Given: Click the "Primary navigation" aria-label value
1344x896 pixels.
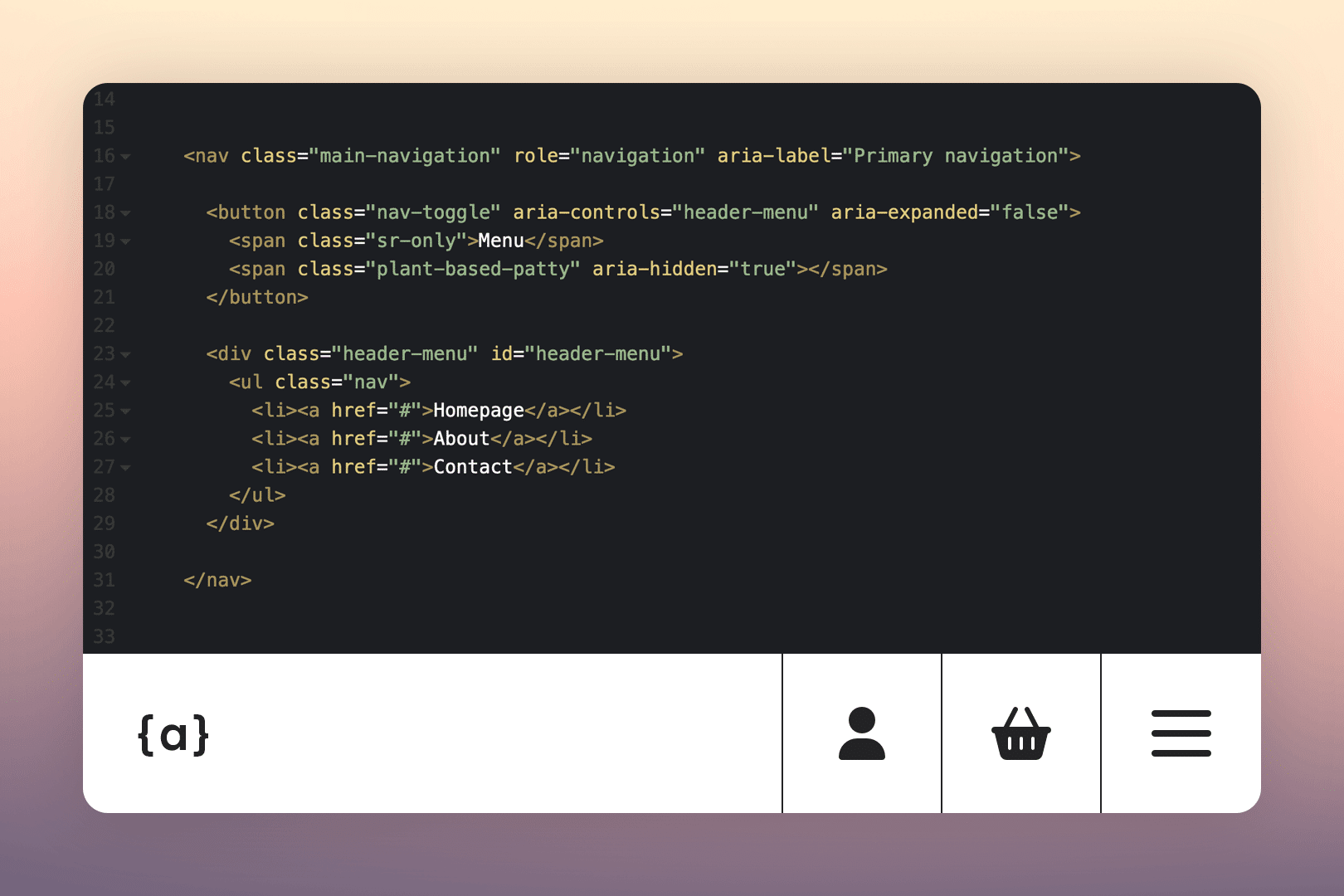Looking at the screenshot, I should (x=956, y=156).
